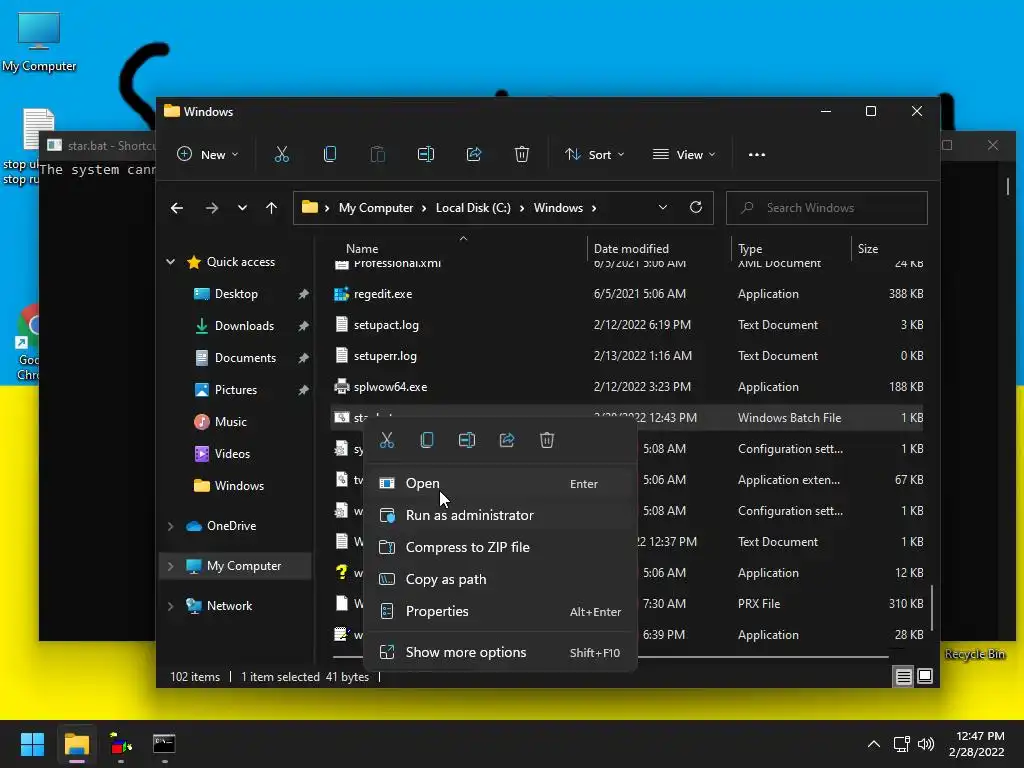This screenshot has width=1024, height=768.
Task: Click File Explorer on the taskbar
Action: (77, 744)
